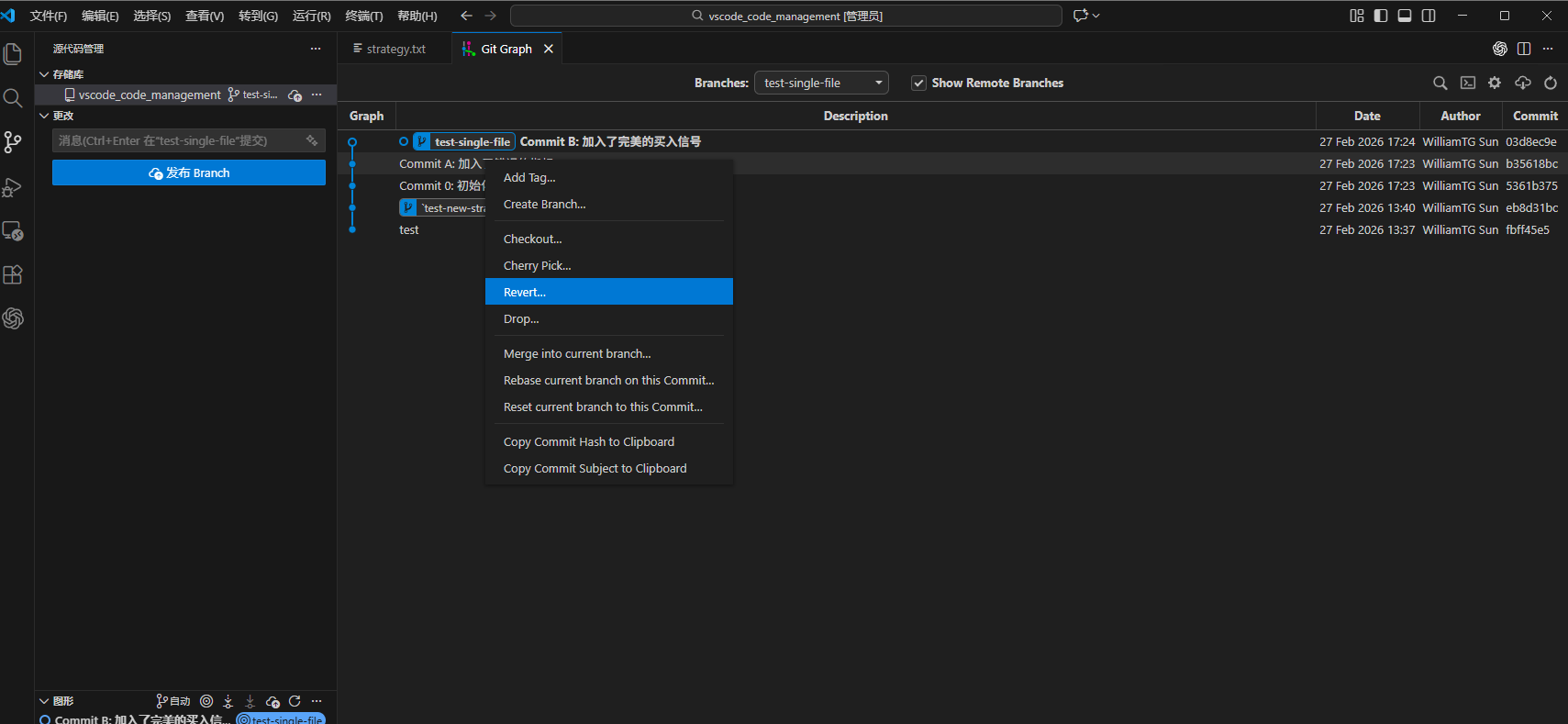Generate commit message with the sparkle icon
This screenshot has width=1568, height=724.
312,140
